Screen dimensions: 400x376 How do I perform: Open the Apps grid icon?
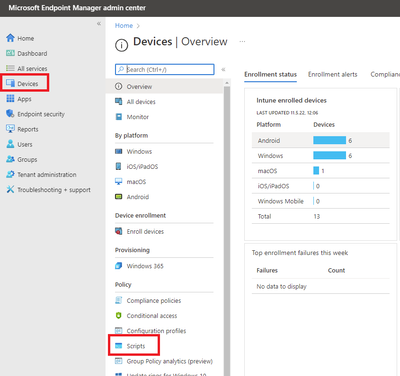click(10, 99)
